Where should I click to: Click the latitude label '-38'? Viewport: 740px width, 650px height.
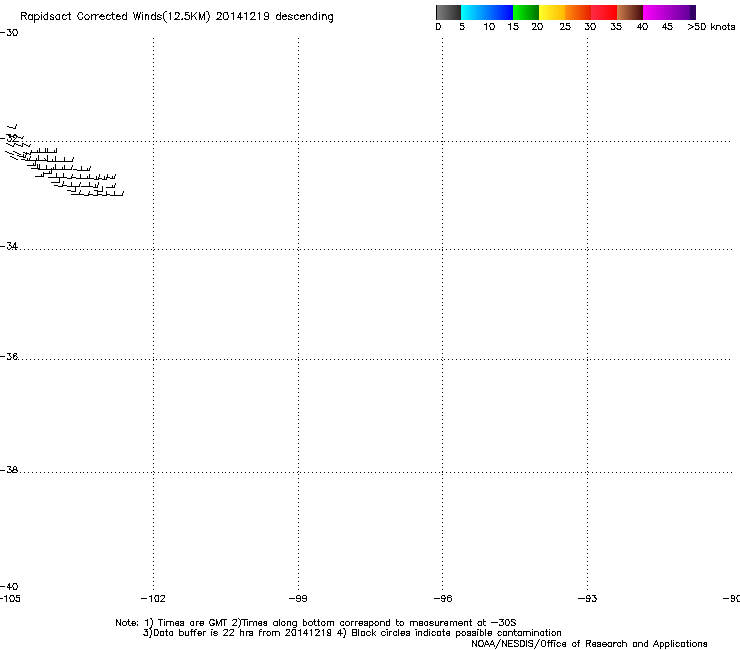pyautogui.click(x=9, y=470)
